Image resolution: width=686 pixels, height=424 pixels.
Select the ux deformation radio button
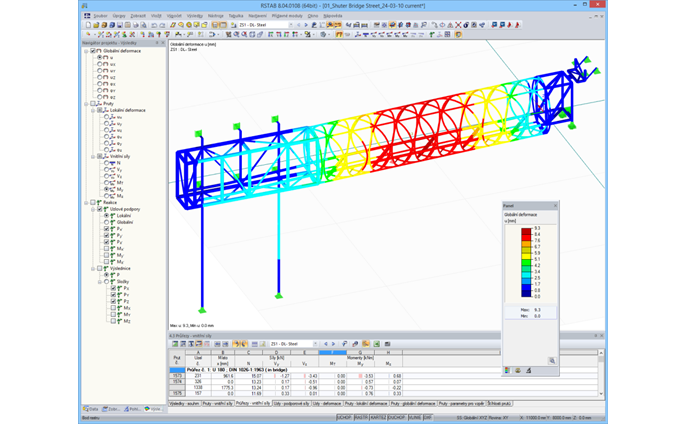tap(100, 64)
